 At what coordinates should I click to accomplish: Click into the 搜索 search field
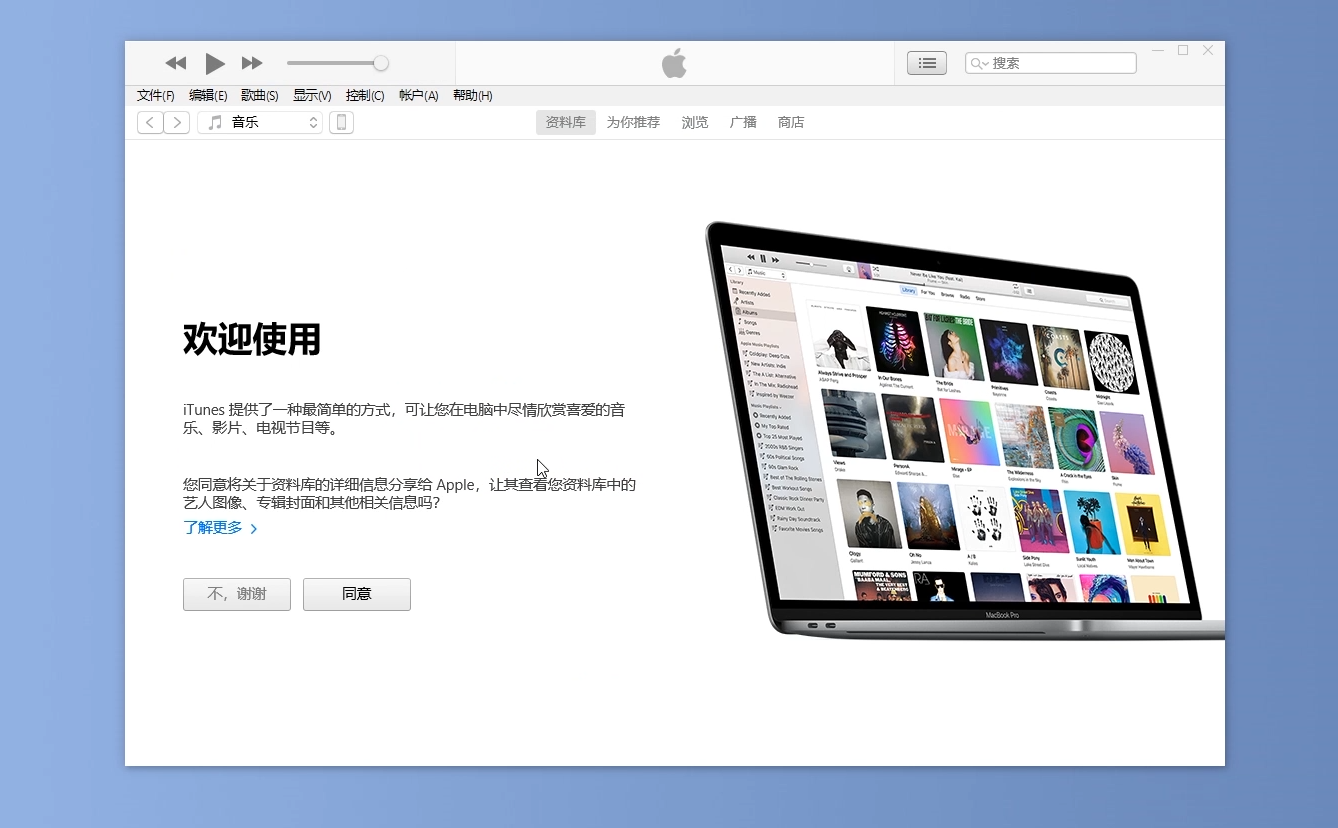coord(1051,63)
